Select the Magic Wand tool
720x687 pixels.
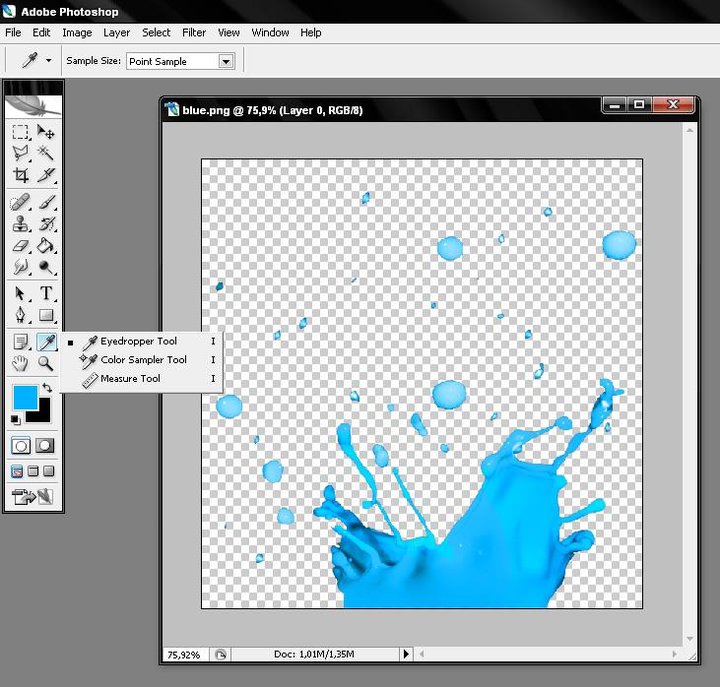[x=45, y=153]
